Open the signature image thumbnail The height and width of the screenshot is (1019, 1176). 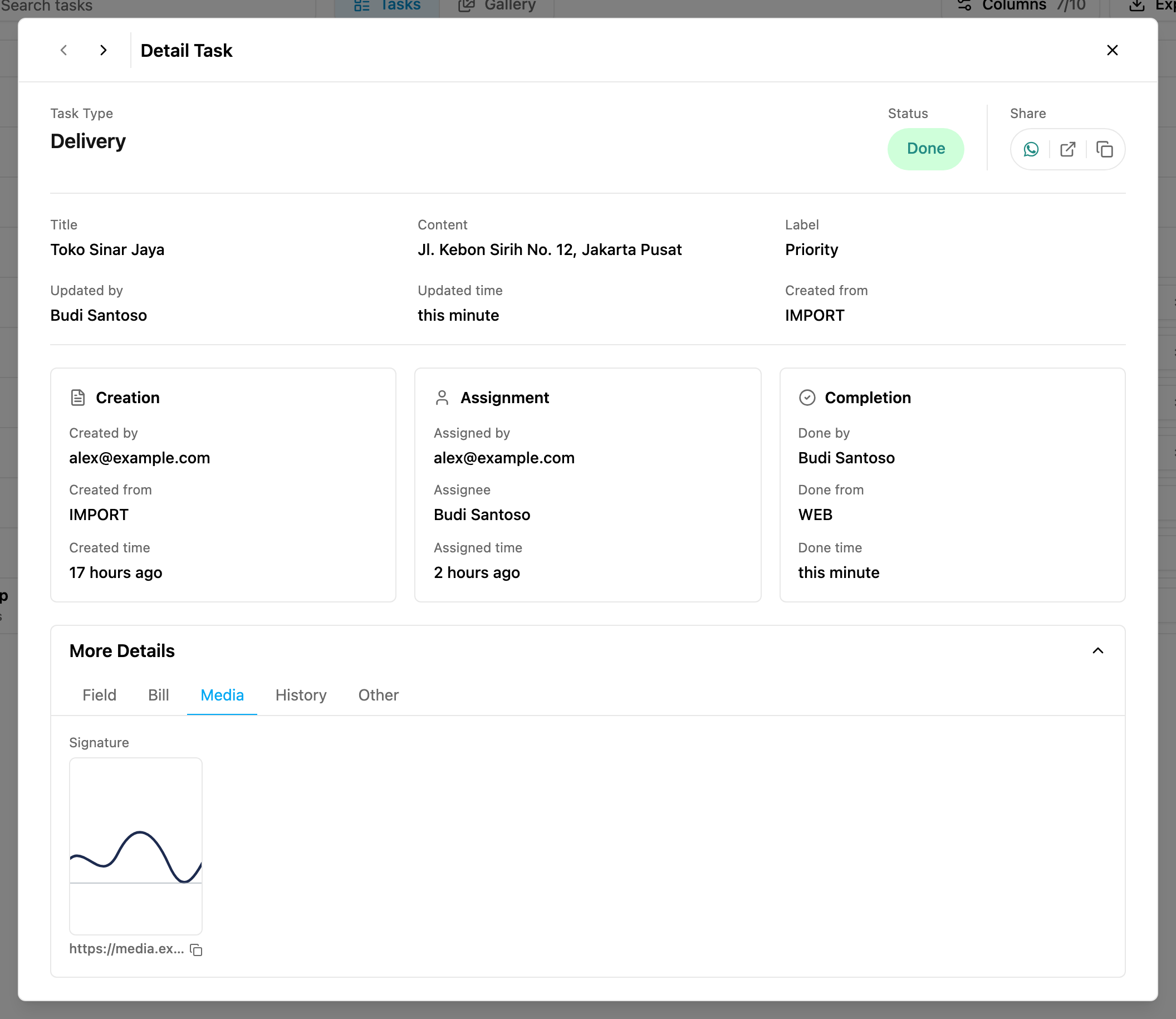136,846
